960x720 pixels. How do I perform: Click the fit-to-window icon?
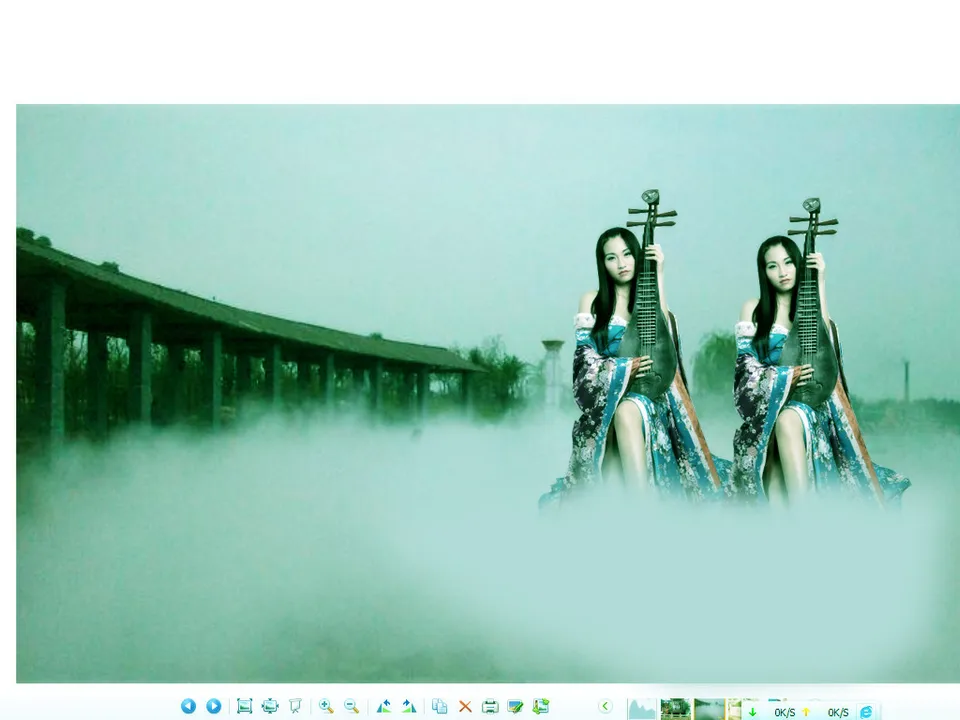[x=270, y=706]
